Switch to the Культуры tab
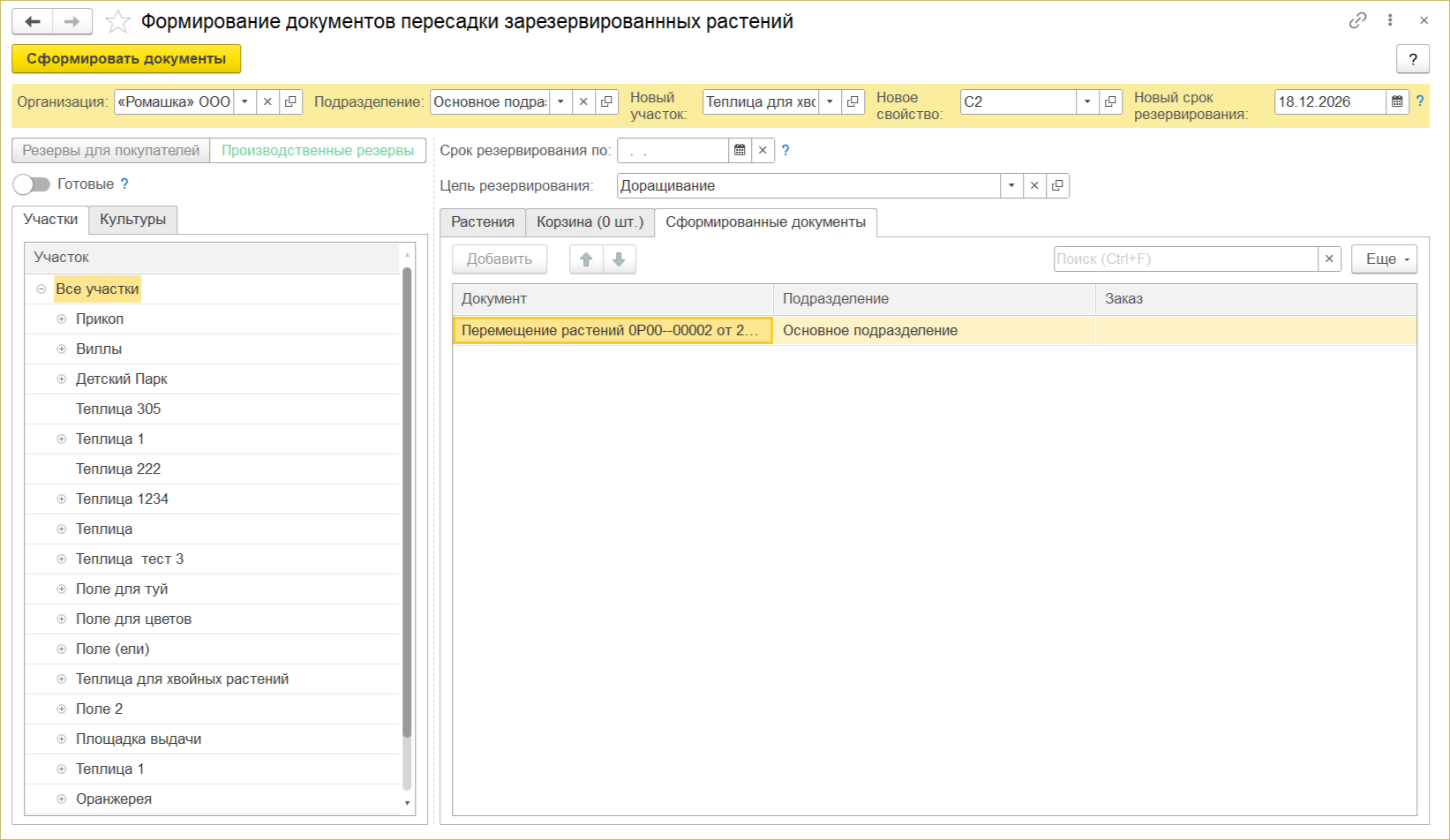The height and width of the screenshot is (840, 1450). 133,219
